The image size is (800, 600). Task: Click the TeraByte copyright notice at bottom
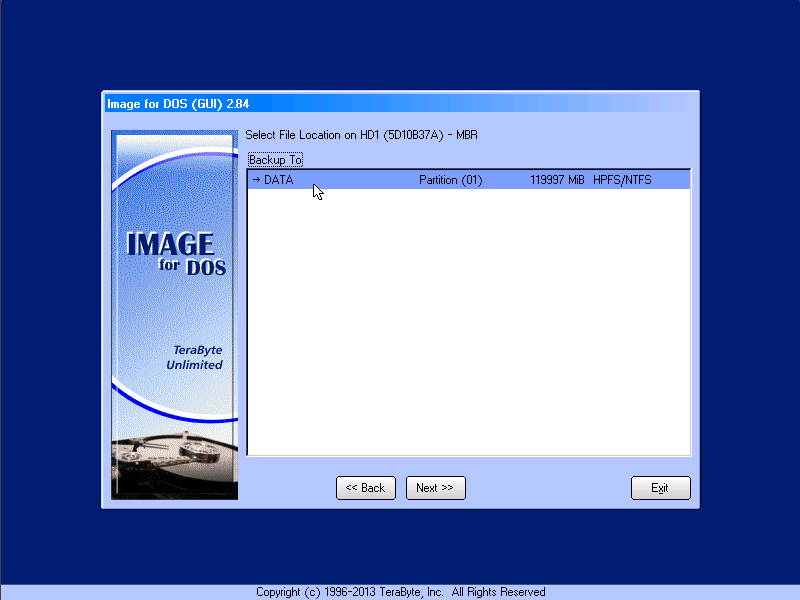pyautogui.click(x=400, y=592)
